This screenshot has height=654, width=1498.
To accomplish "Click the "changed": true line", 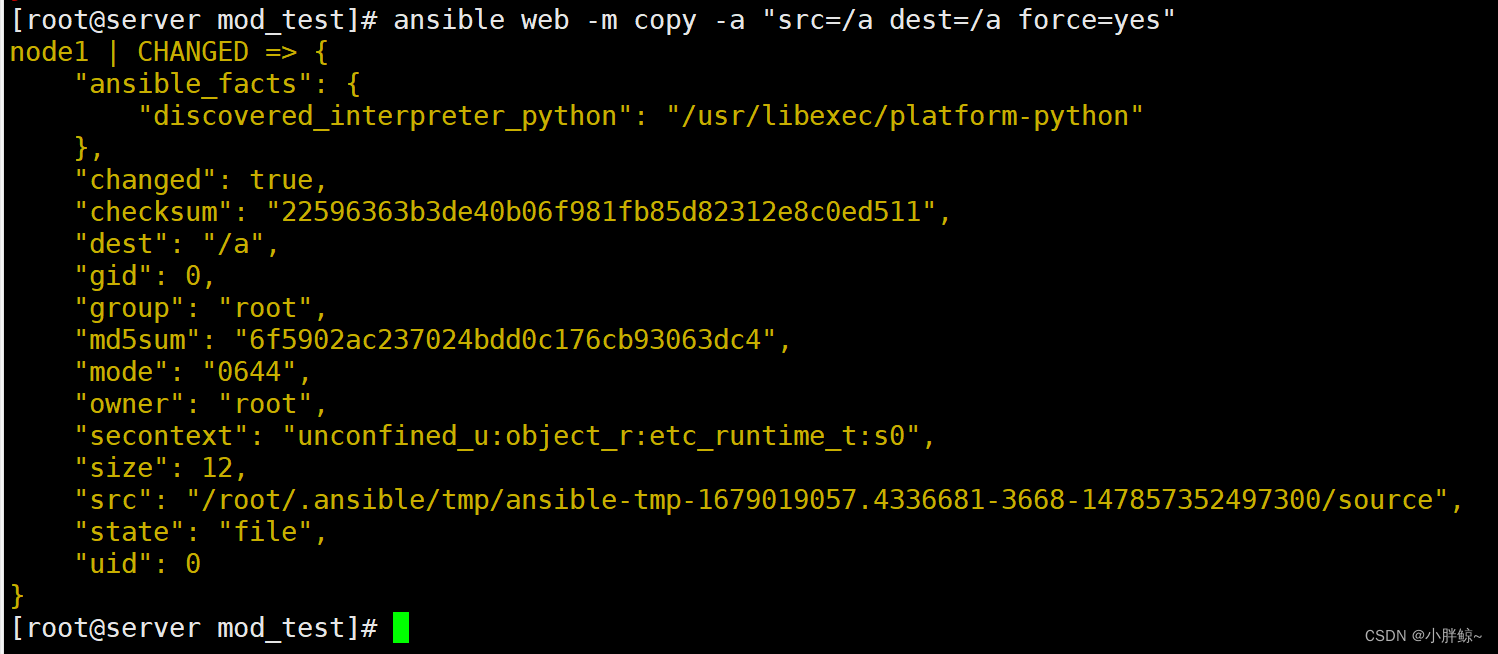I will (201, 180).
